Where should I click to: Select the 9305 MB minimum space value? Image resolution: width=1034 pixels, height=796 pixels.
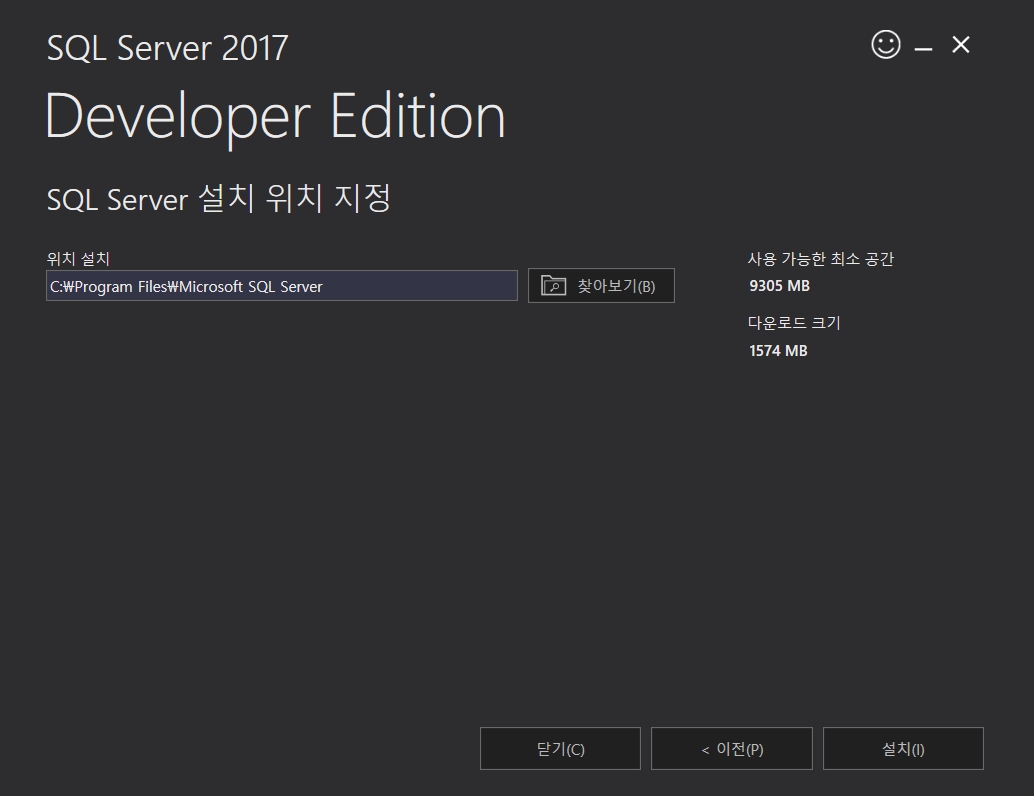[x=779, y=286]
